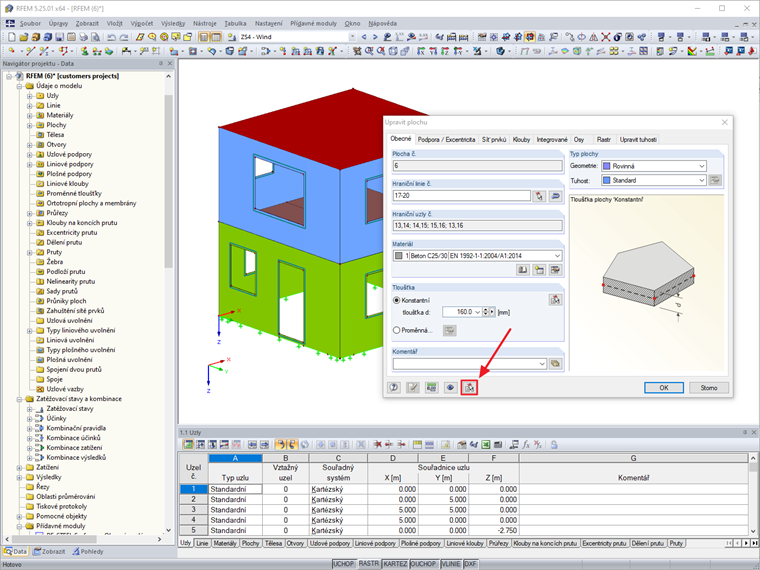Open the Liniové podpory table tab
The width and height of the screenshot is (760, 570).
pos(375,543)
